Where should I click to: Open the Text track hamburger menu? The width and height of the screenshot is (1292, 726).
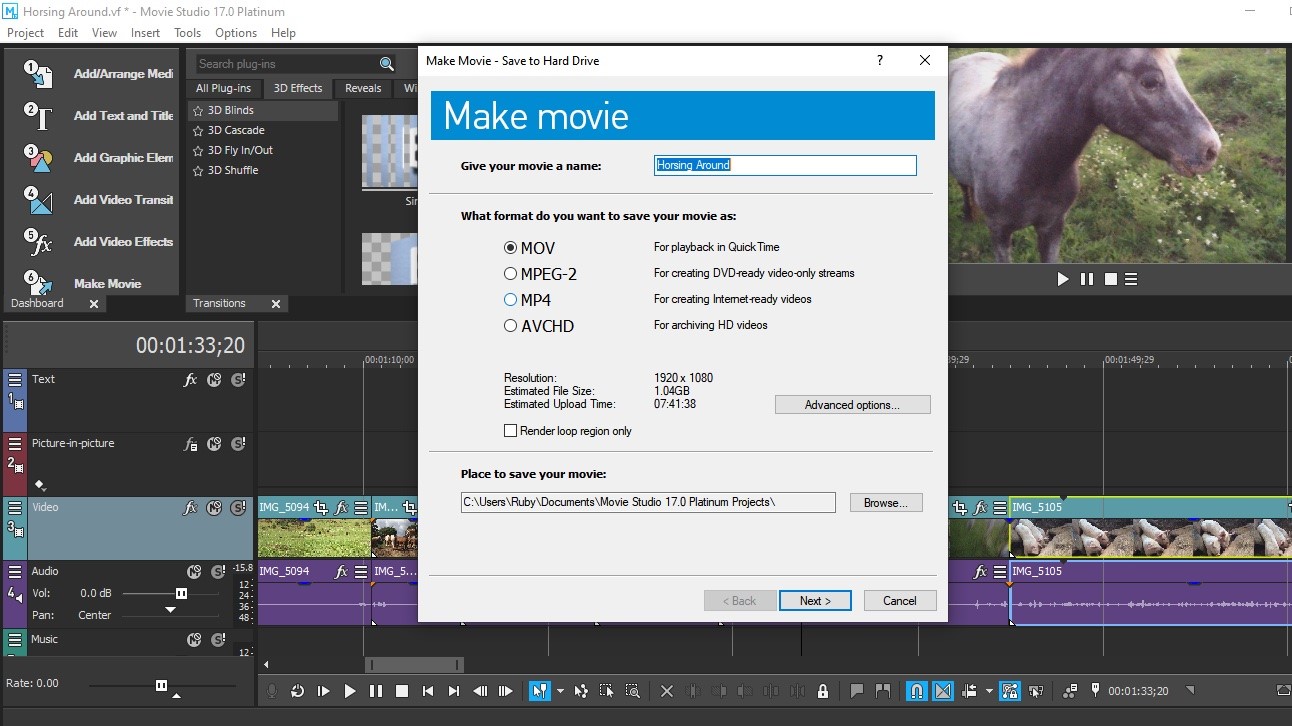[x=15, y=380]
